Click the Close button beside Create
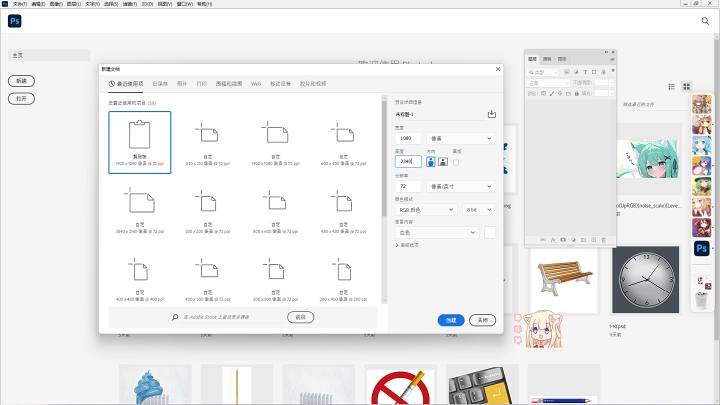Viewport: 720px width, 405px height. pyautogui.click(x=483, y=320)
